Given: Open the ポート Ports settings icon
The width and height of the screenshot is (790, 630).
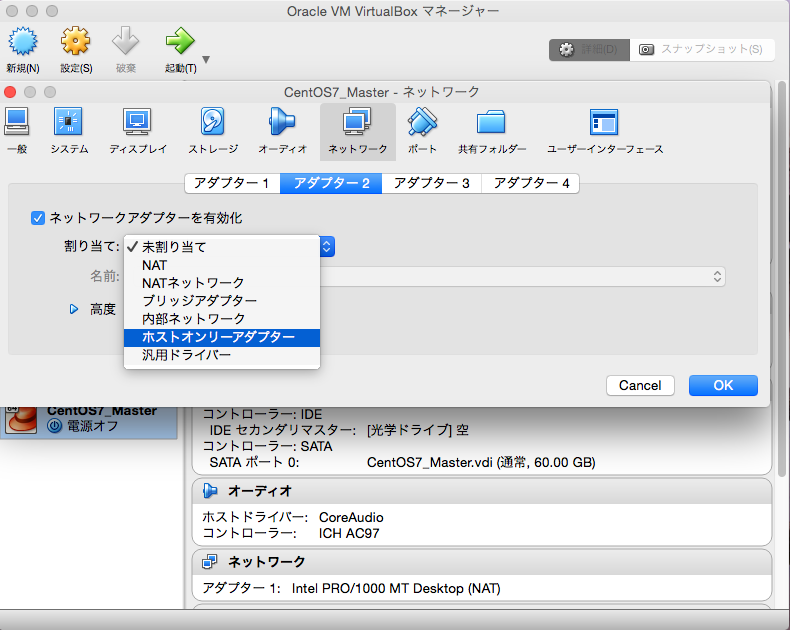Looking at the screenshot, I should tap(422, 121).
